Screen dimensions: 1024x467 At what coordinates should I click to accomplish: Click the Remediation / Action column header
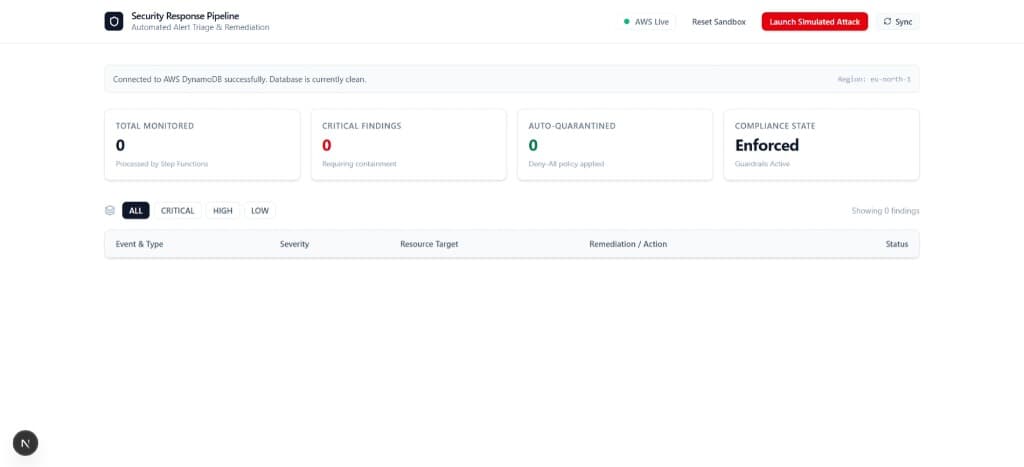click(x=628, y=244)
